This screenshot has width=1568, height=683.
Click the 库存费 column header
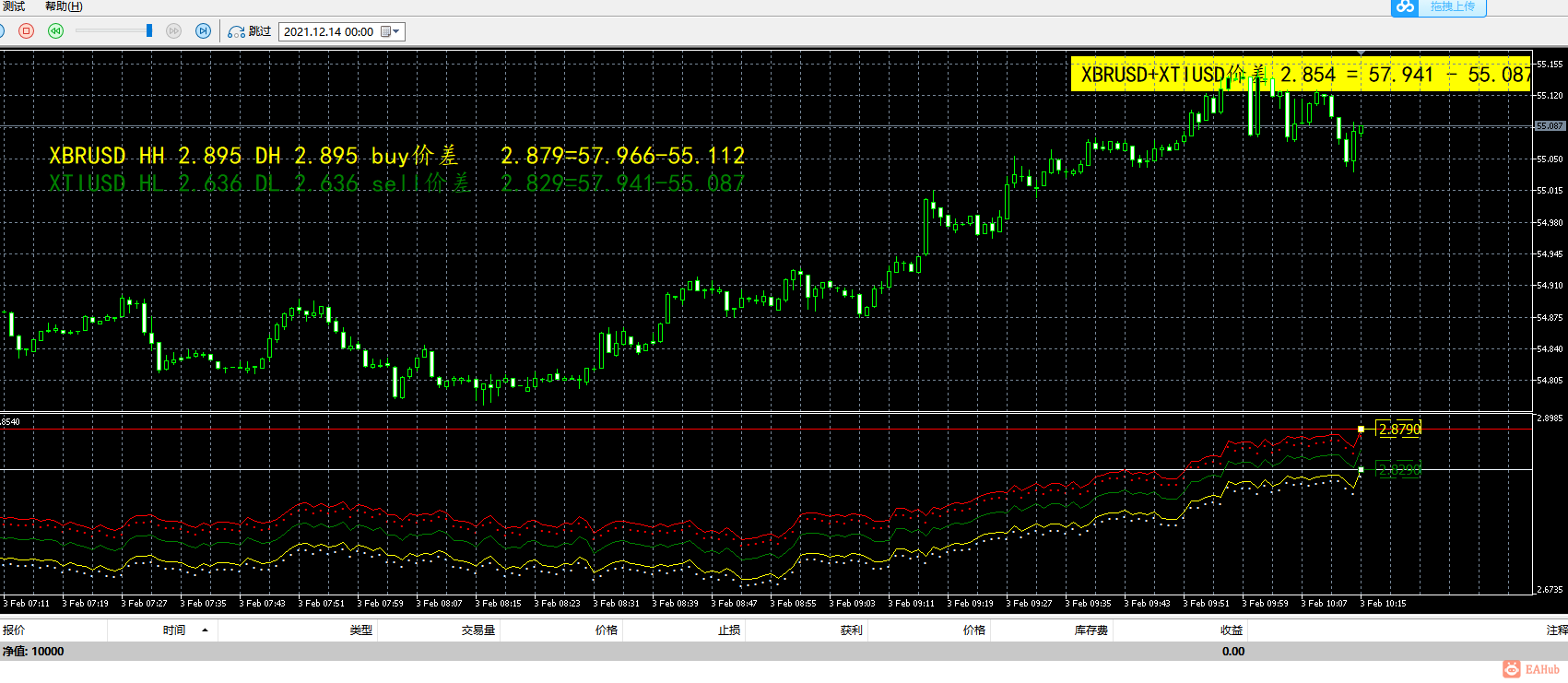(x=1091, y=630)
